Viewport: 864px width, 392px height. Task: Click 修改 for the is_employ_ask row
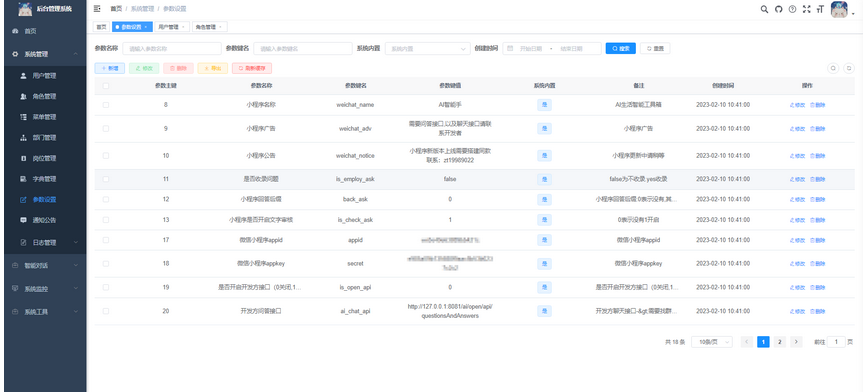pyautogui.click(x=797, y=179)
